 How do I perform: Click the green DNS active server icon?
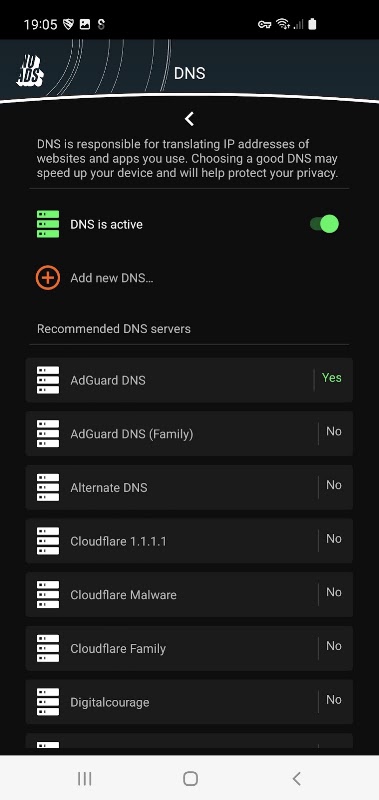(48, 224)
